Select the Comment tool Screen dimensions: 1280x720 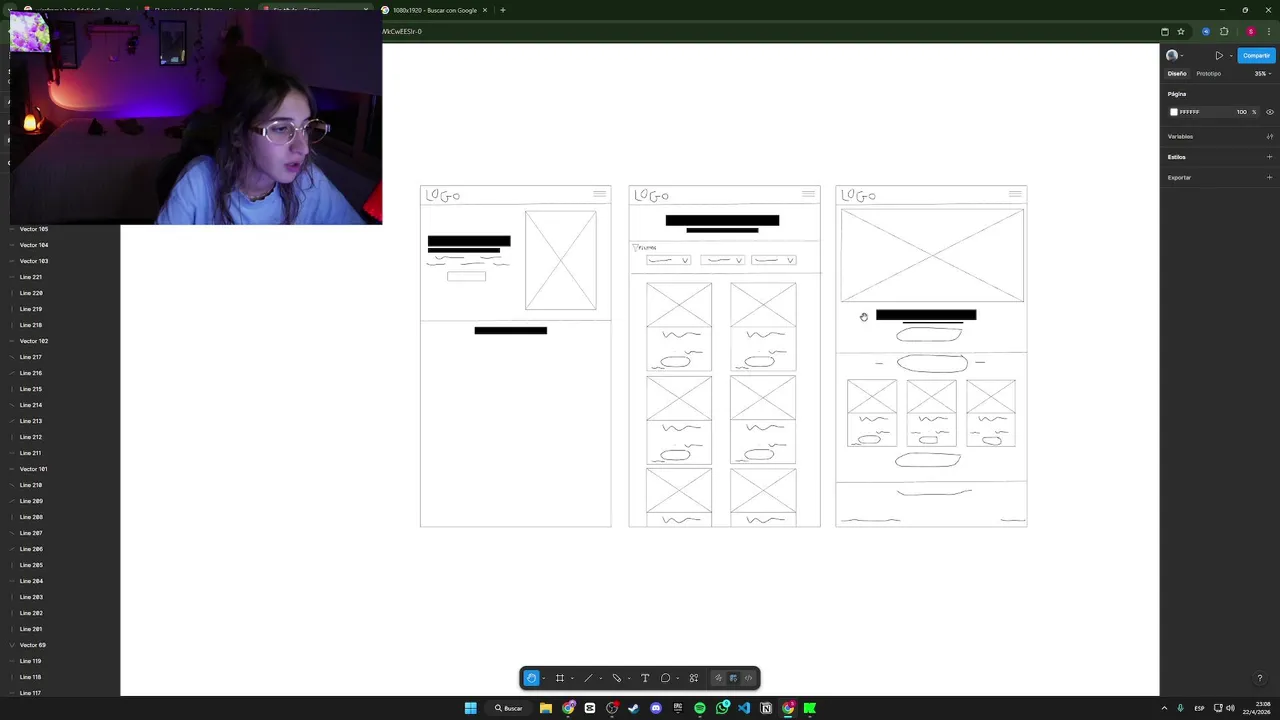coord(665,678)
